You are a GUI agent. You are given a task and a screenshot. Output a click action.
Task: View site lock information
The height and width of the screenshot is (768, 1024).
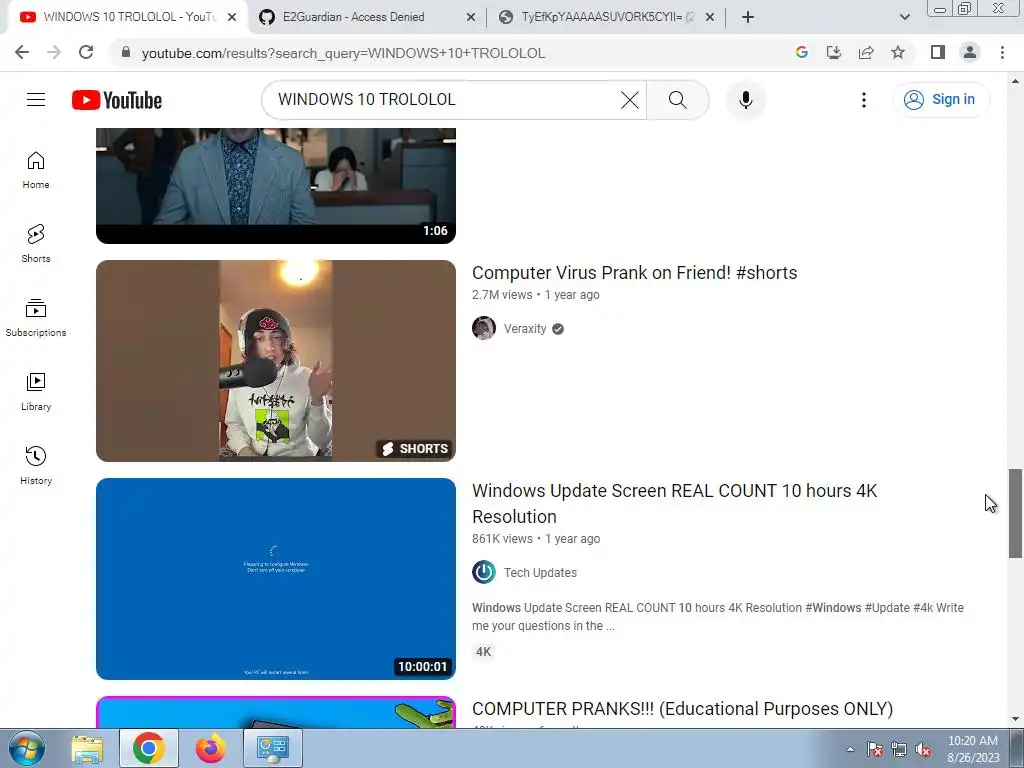126,53
